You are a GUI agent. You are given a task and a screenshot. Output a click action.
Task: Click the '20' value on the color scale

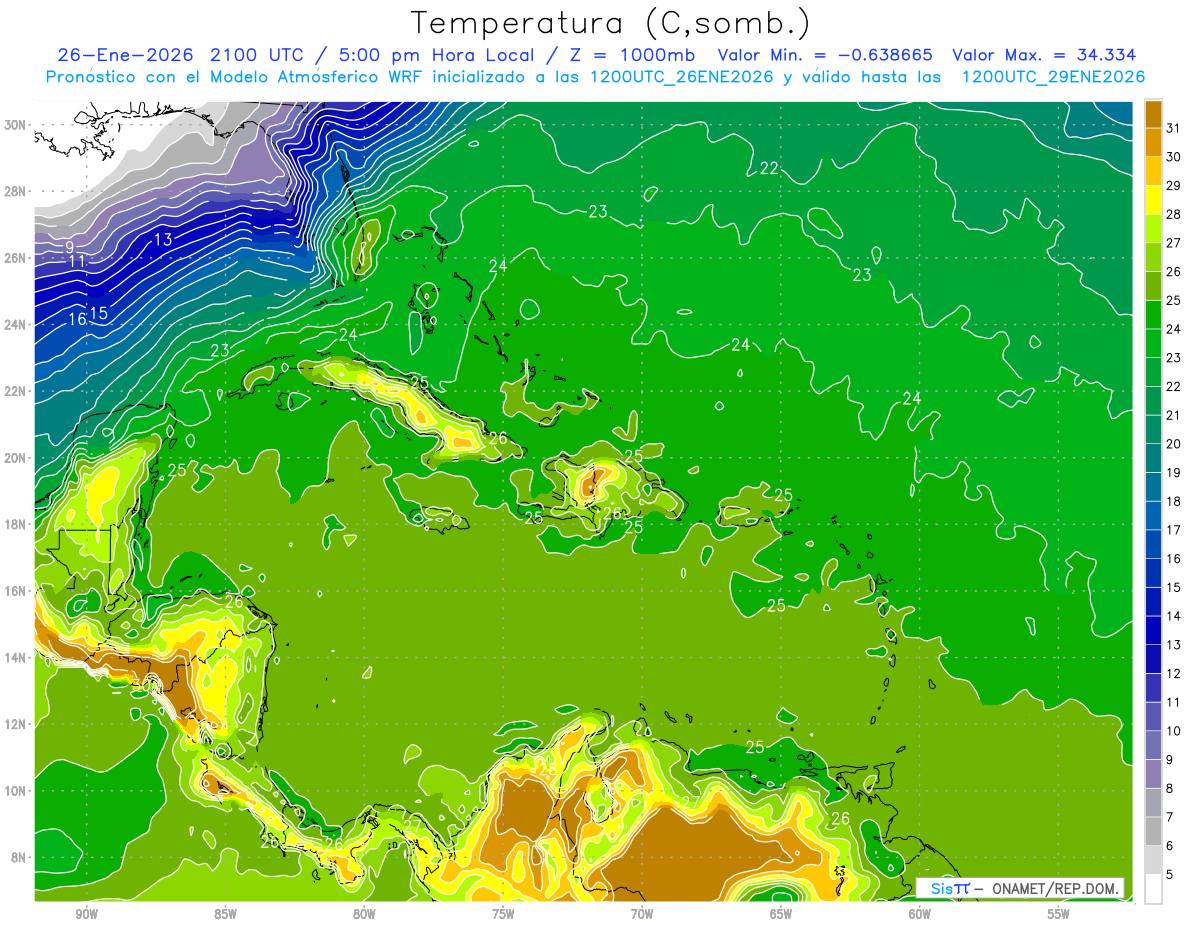click(x=1175, y=444)
